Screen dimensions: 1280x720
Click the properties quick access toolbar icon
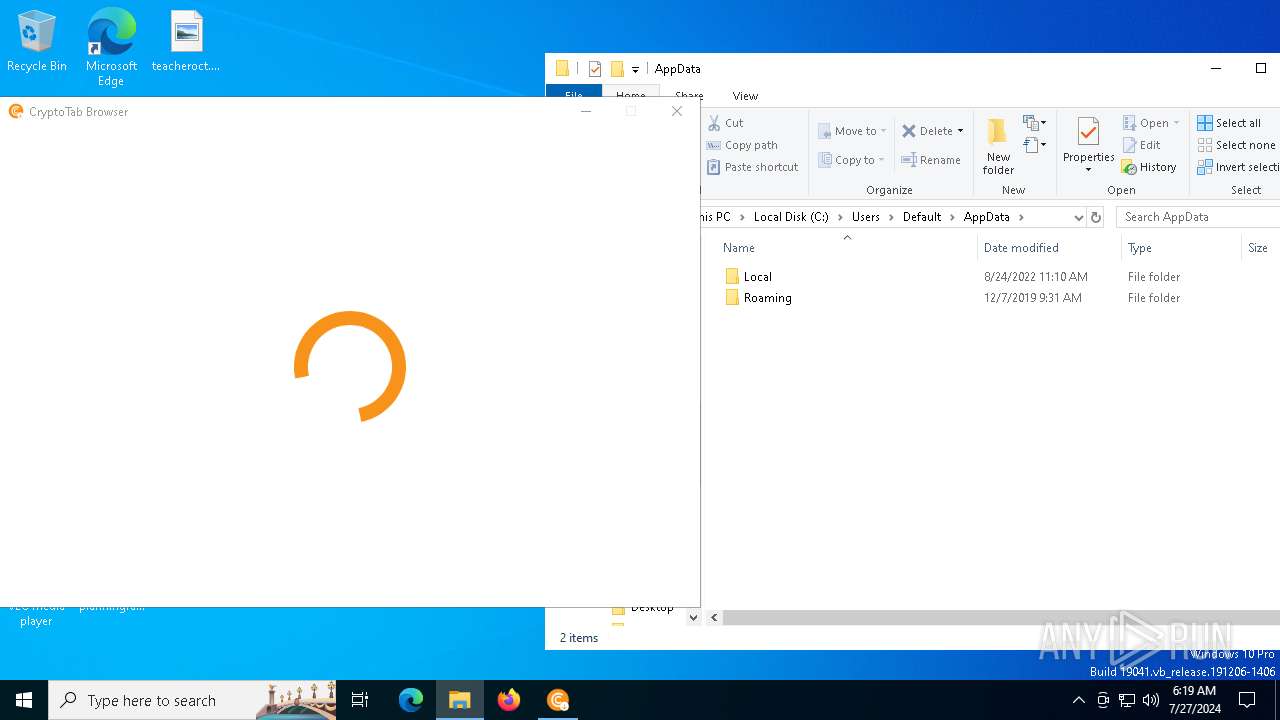click(x=595, y=69)
